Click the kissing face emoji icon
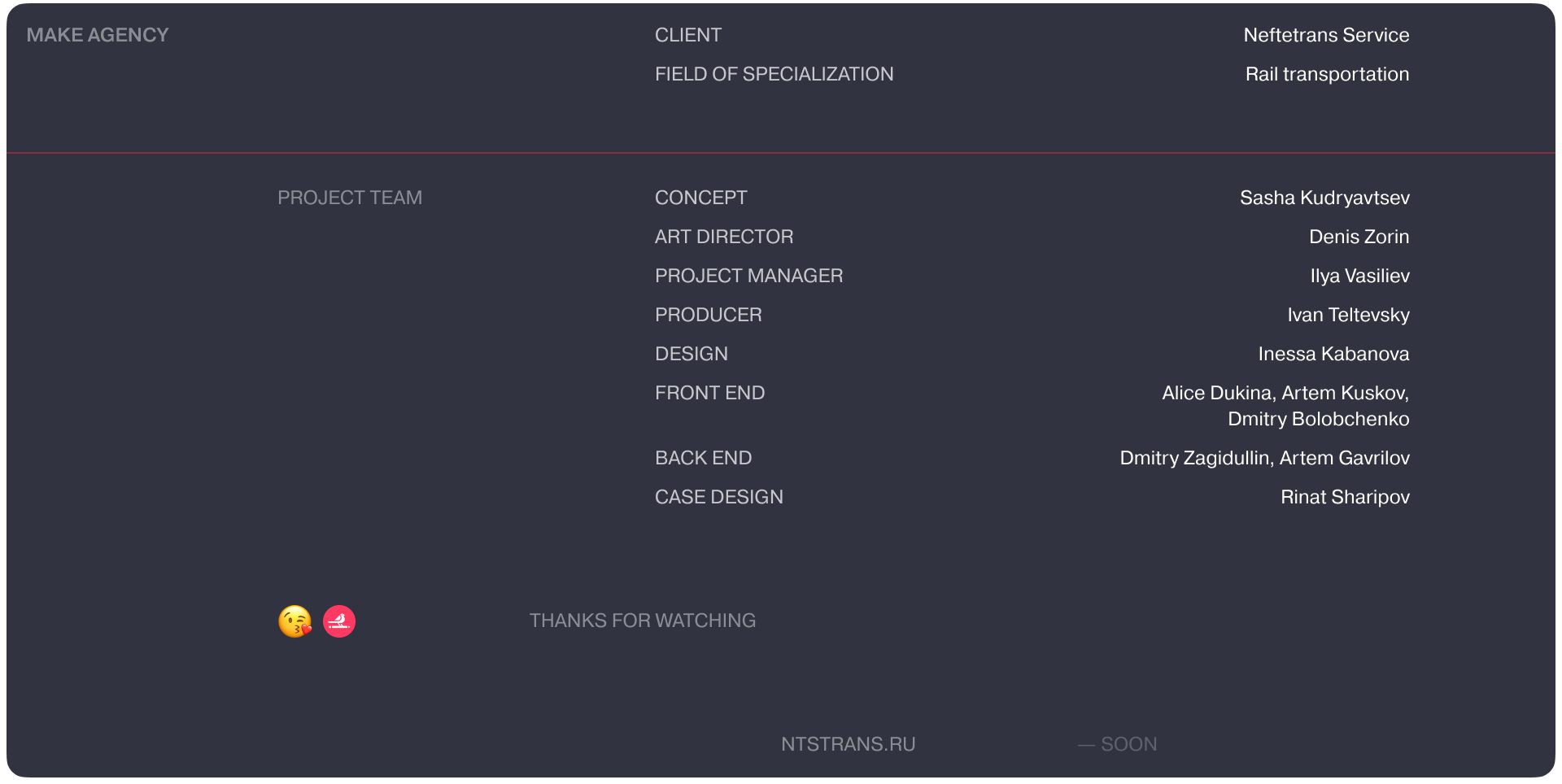Image resolution: width=1562 pixels, height=784 pixels. [295, 621]
